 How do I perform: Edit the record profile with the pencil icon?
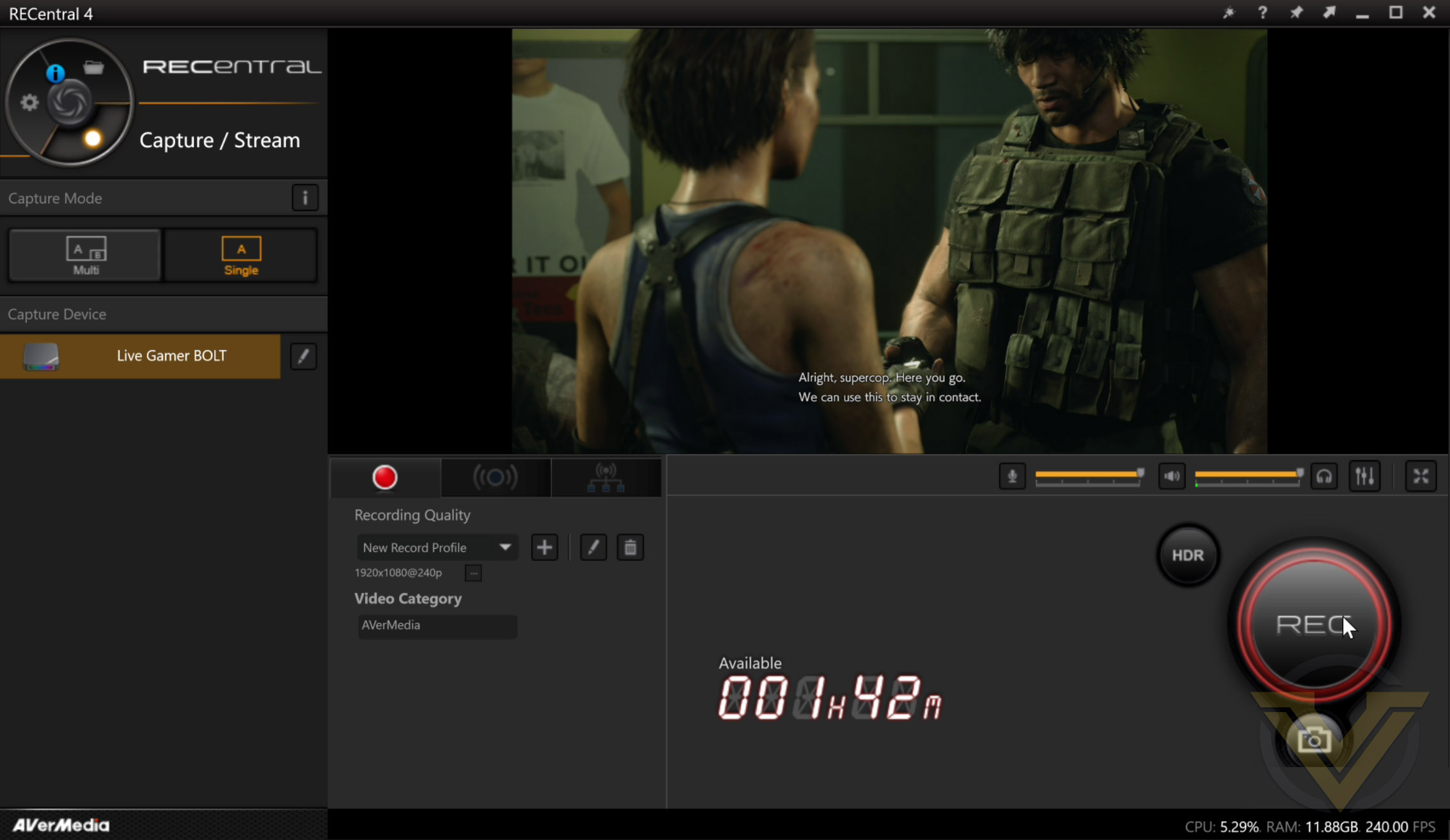(x=593, y=547)
